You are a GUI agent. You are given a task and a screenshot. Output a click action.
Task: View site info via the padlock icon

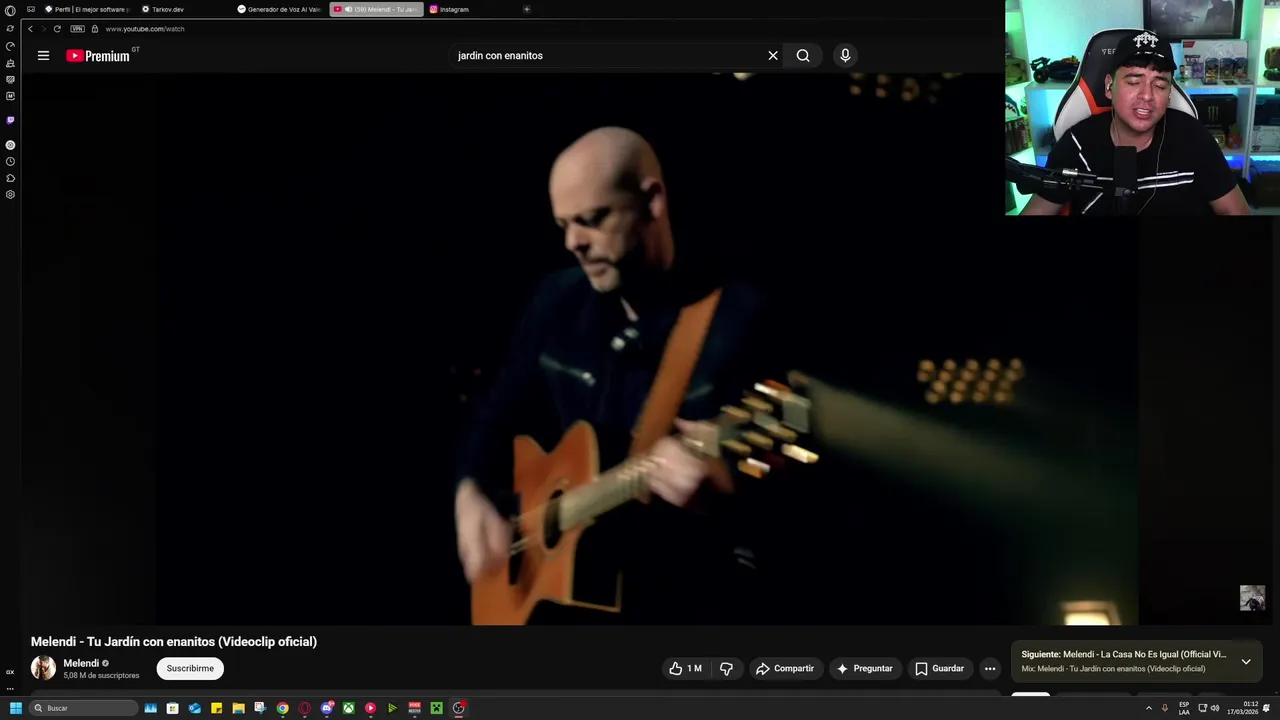pos(95,29)
